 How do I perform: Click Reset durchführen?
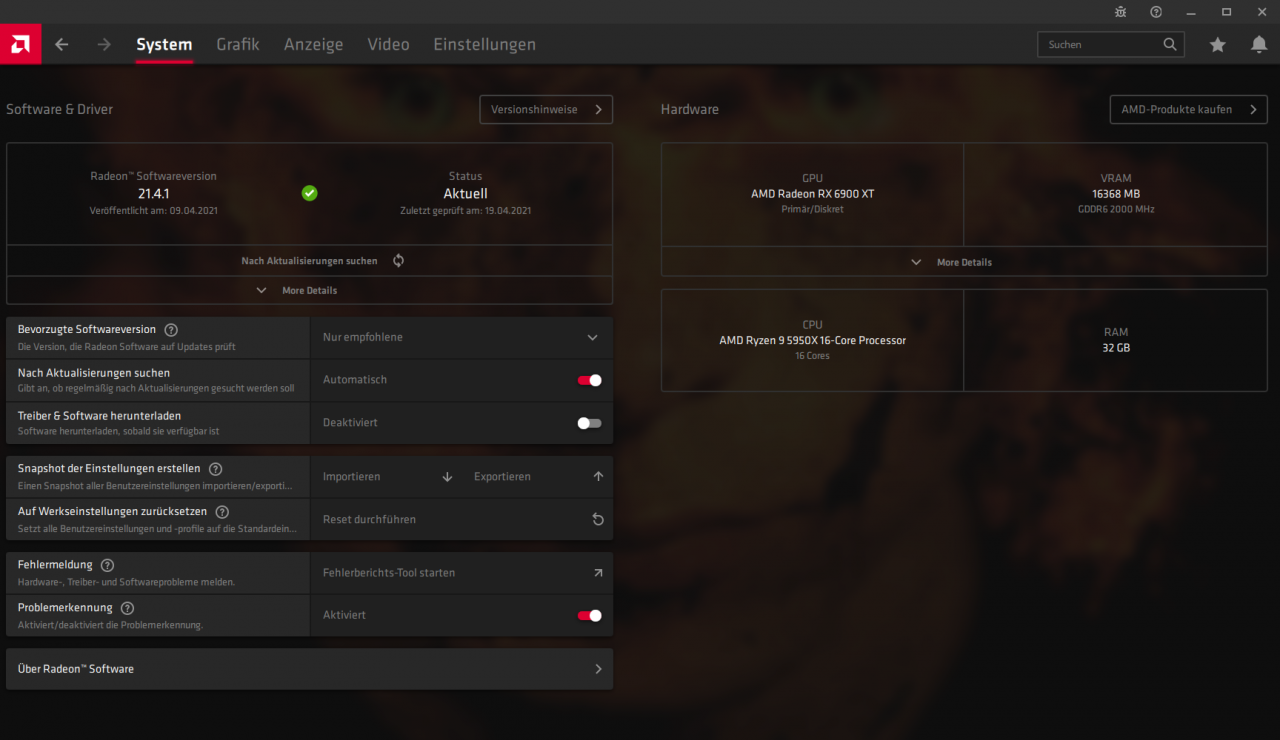pyautogui.click(x=461, y=520)
